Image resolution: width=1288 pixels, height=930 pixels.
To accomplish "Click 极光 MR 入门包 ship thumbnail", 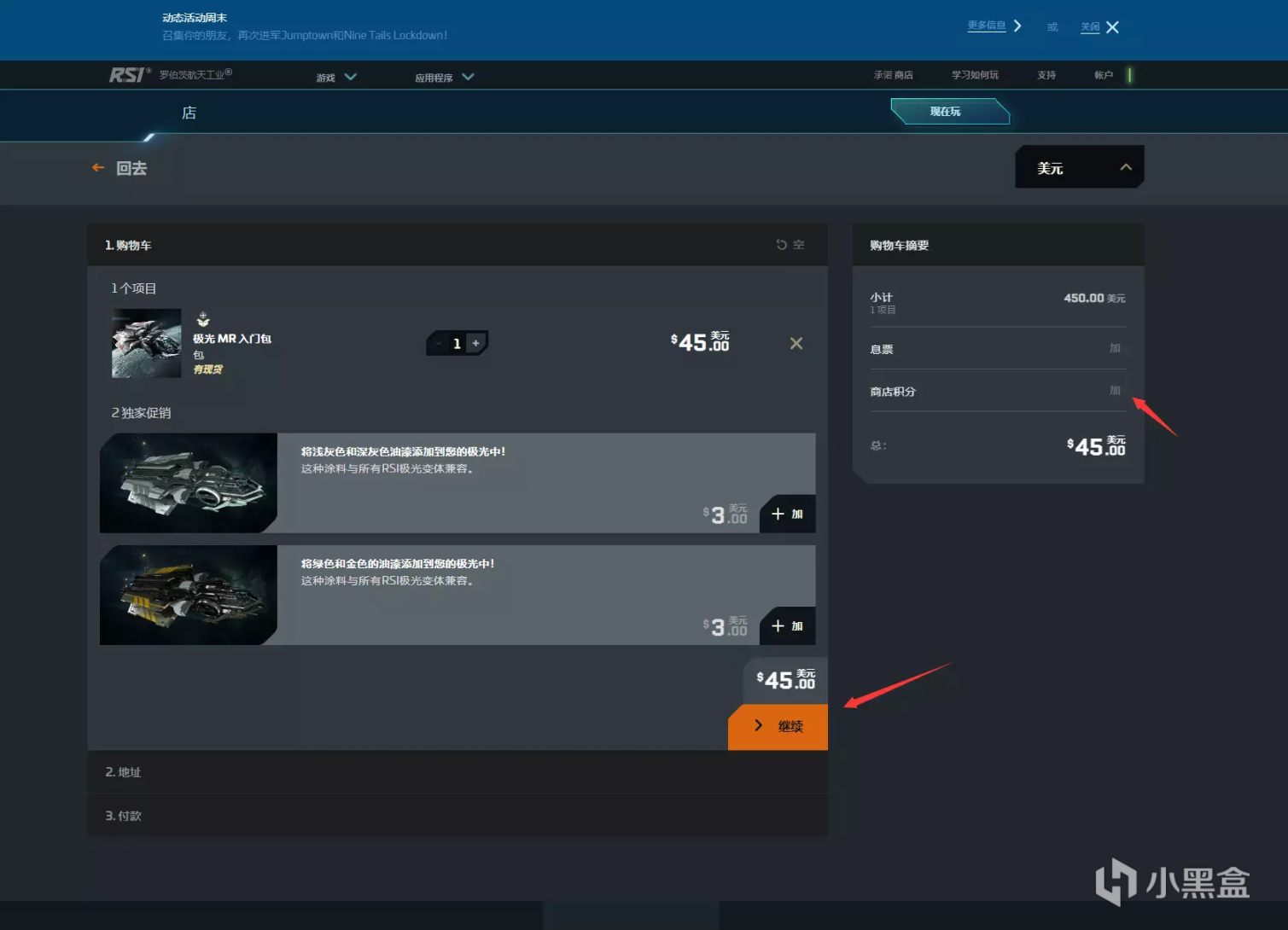I will [146, 343].
